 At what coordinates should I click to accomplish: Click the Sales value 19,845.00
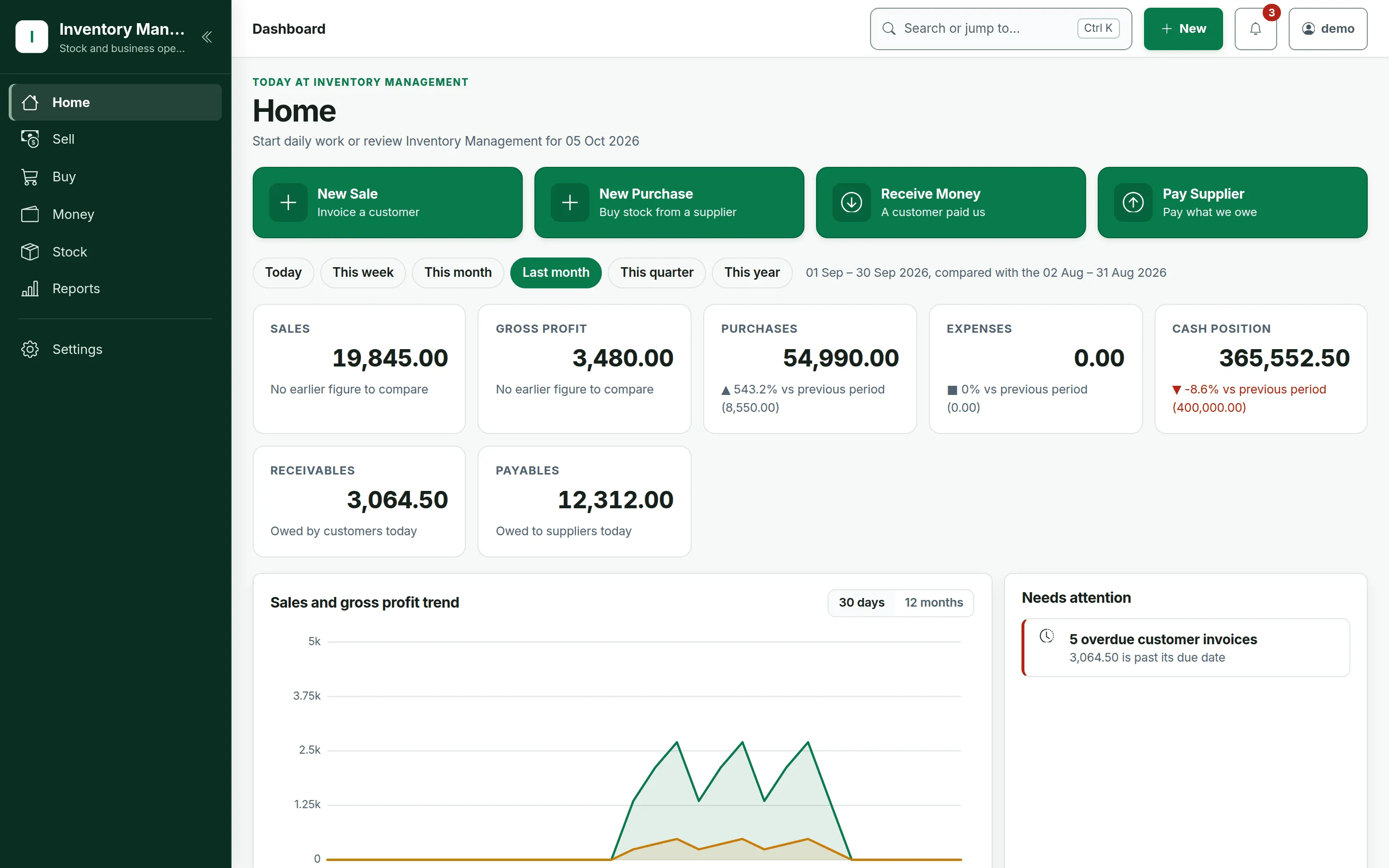[x=390, y=358]
